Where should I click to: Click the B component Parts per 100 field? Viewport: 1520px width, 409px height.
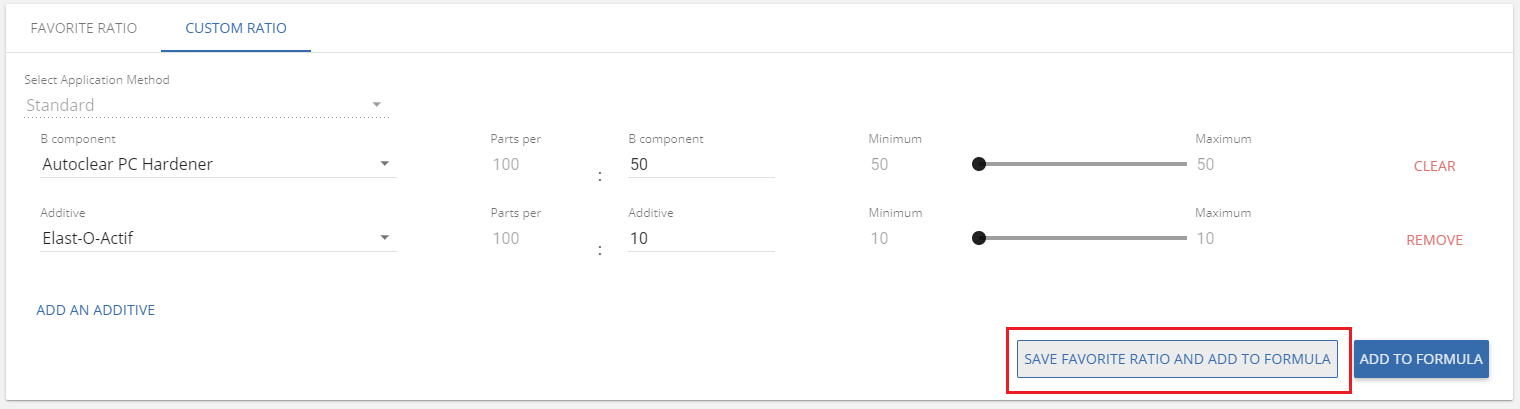point(533,164)
